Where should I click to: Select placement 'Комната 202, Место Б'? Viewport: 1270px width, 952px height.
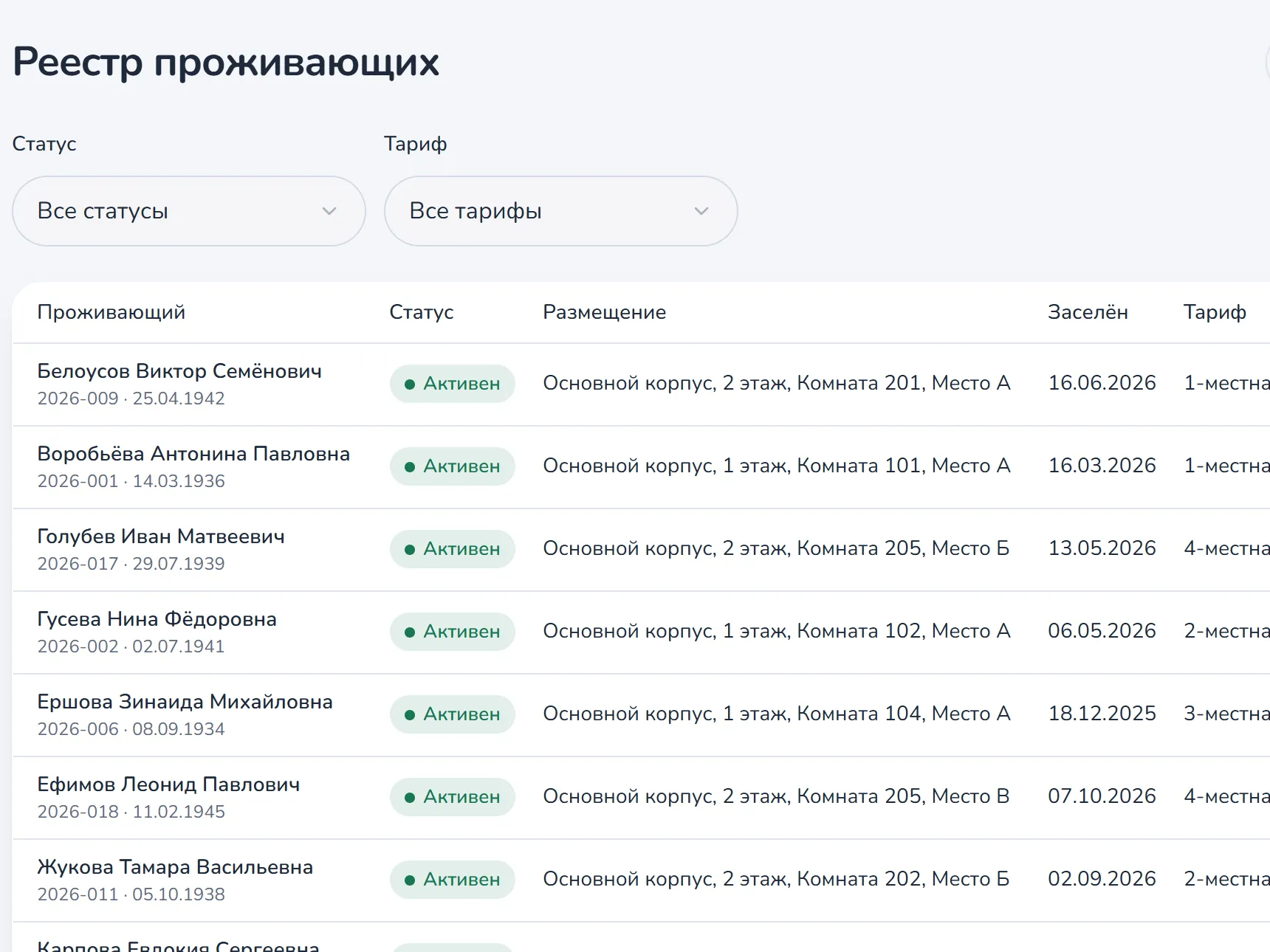click(904, 879)
